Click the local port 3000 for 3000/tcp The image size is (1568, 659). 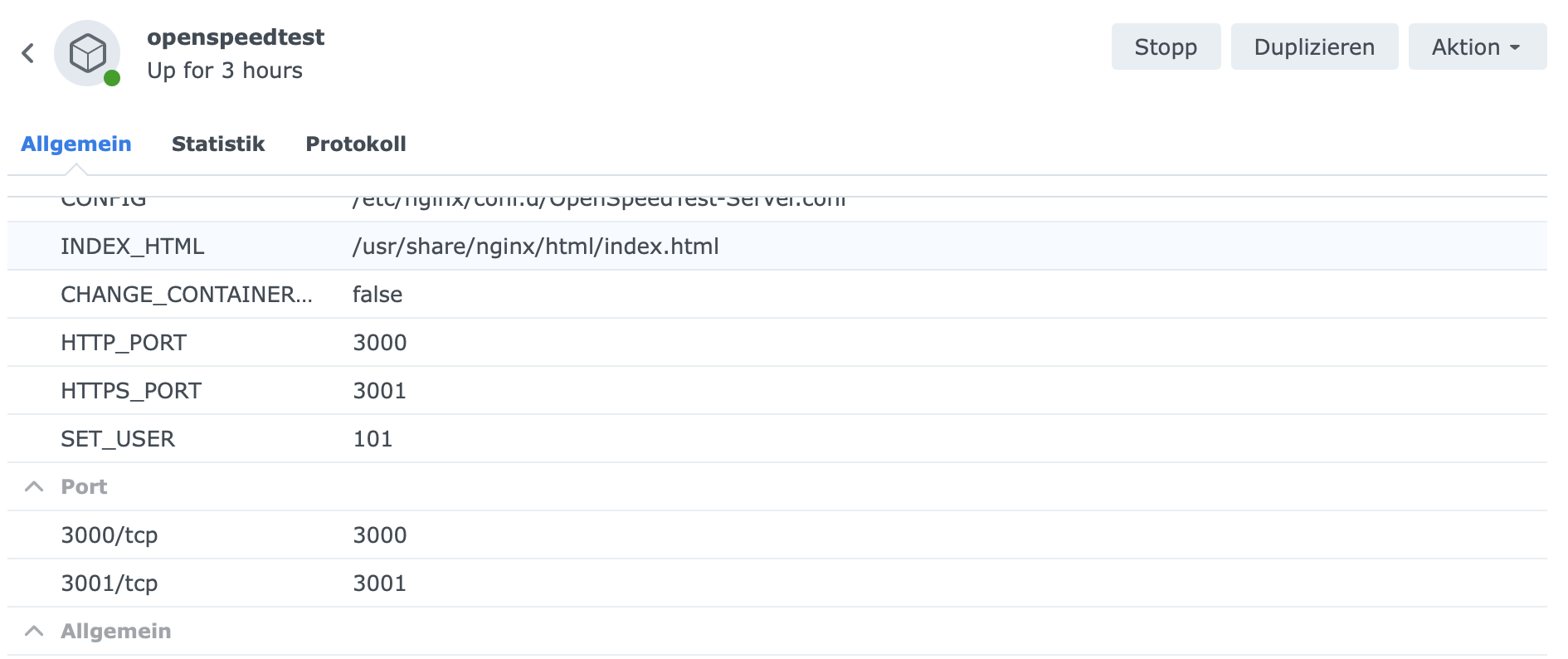pos(380,535)
